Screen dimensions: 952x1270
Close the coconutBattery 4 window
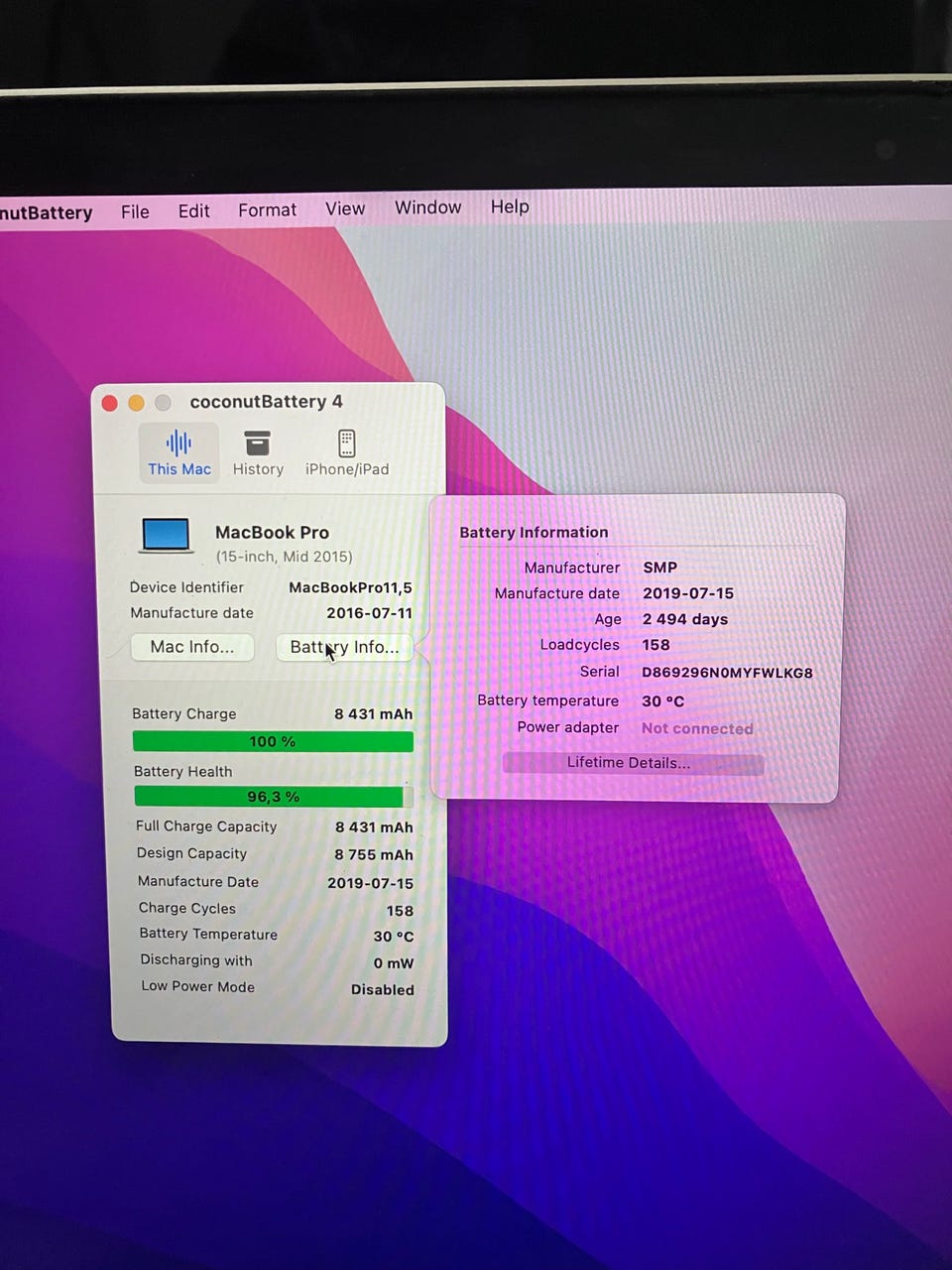pyautogui.click(x=110, y=403)
